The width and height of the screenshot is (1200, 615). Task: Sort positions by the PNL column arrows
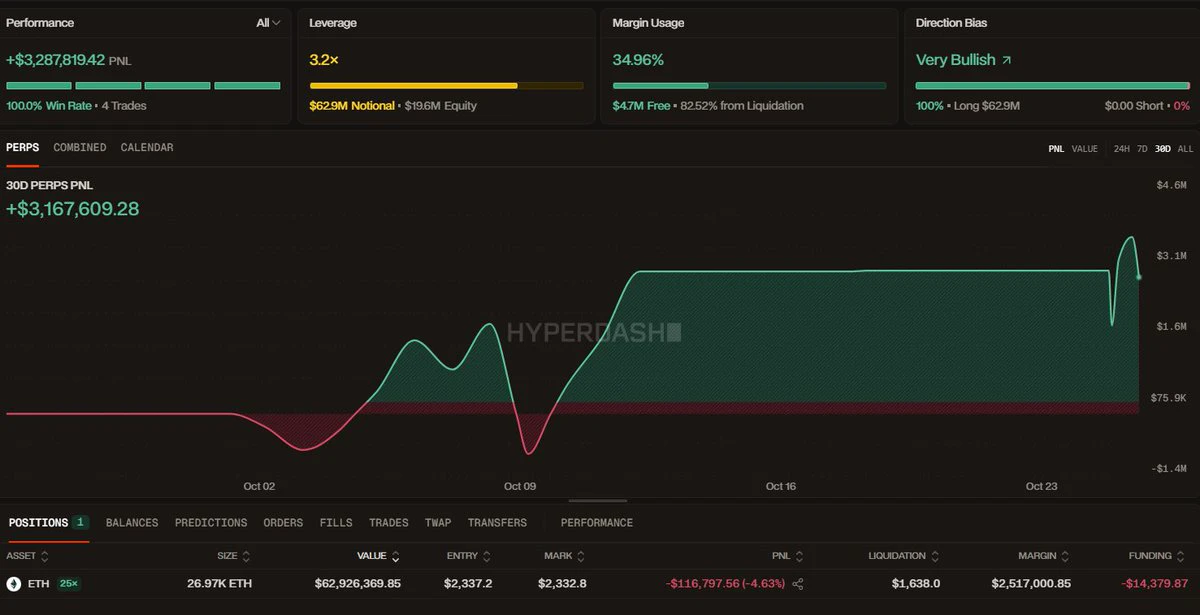[799, 556]
